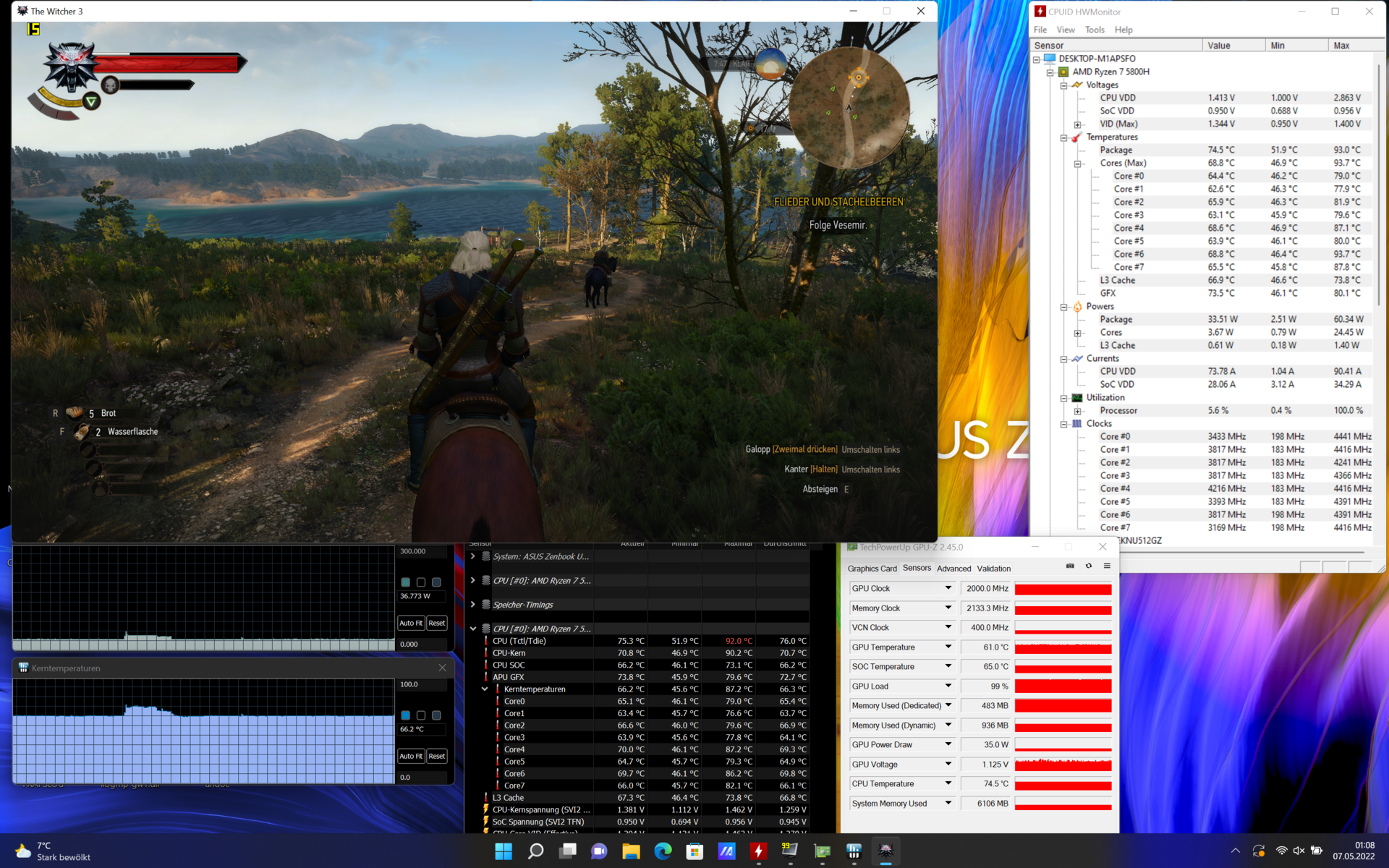Open Microsoft Store from the taskbar
Image resolution: width=1389 pixels, height=868 pixels.
(694, 851)
